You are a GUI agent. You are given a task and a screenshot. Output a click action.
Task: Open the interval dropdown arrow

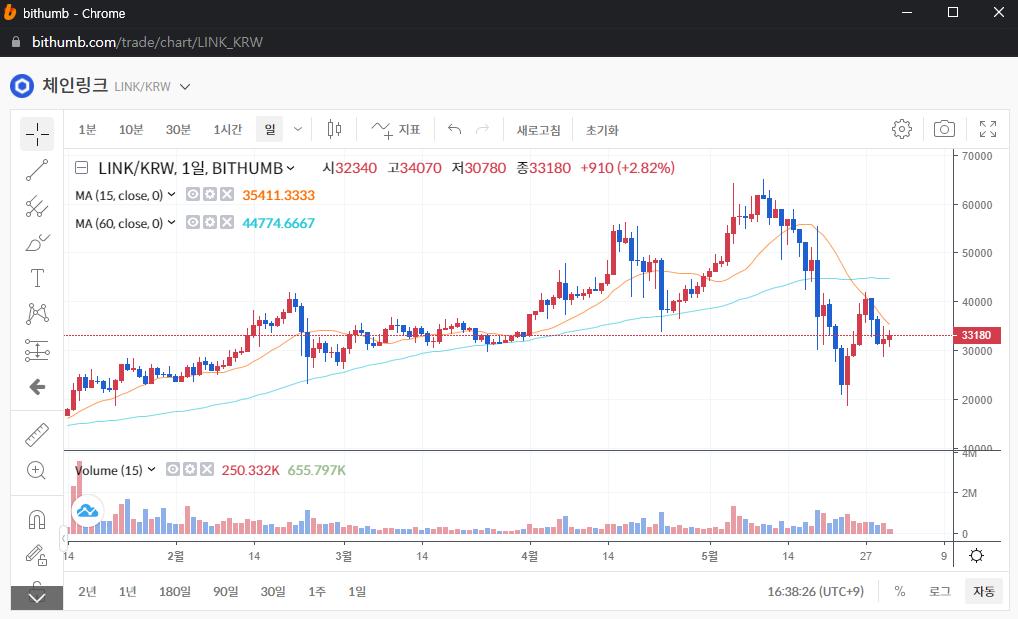(x=298, y=129)
